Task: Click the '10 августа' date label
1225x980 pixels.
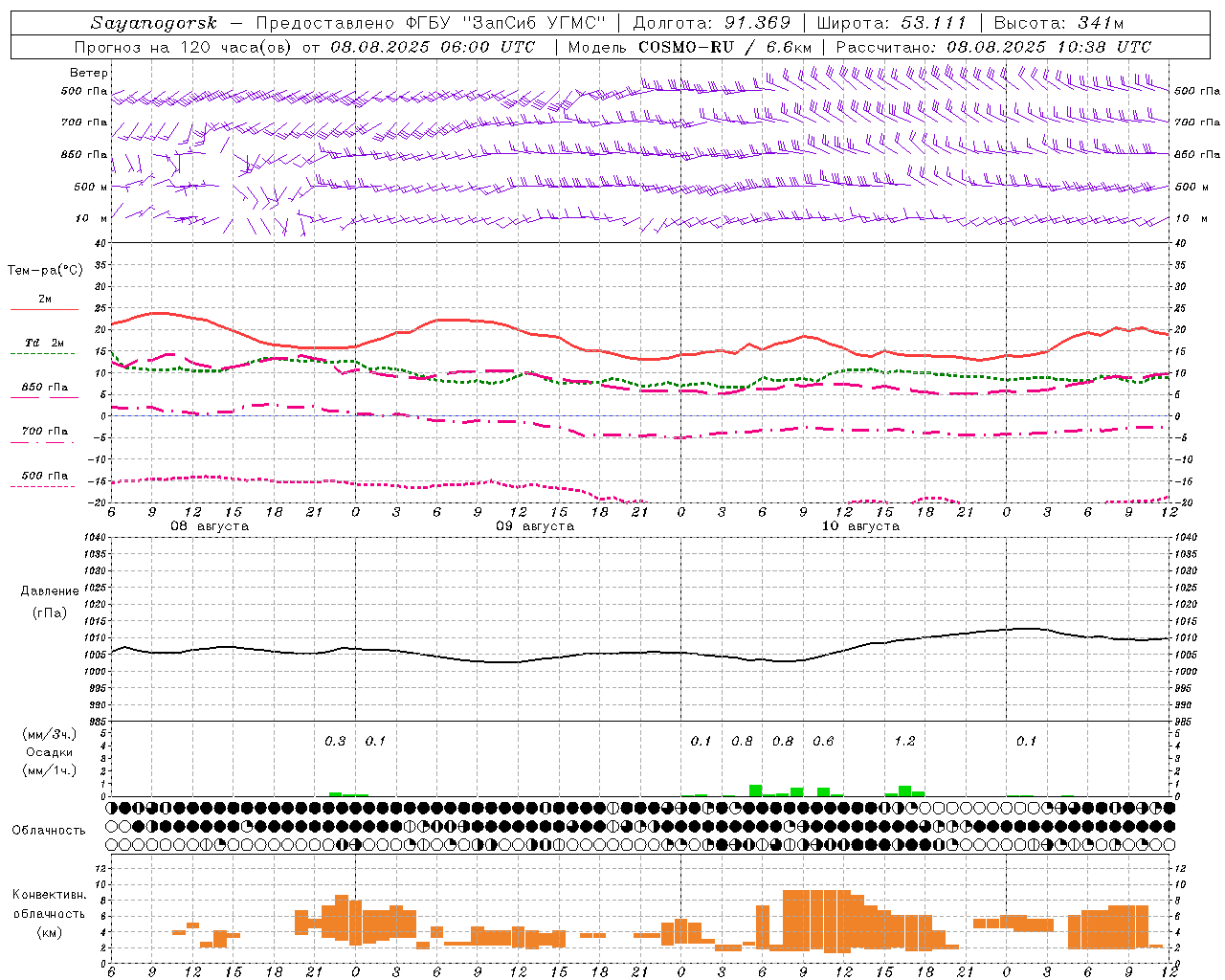Action: tap(860, 526)
